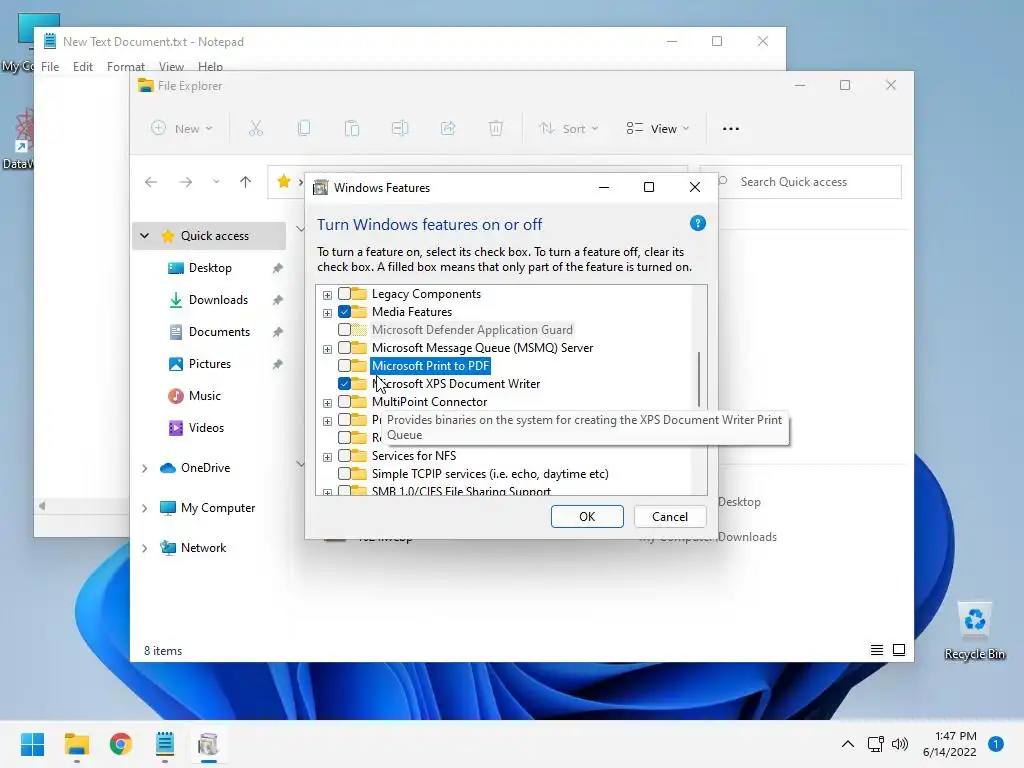Click the Paste icon in File Explorer toolbar

(352, 129)
